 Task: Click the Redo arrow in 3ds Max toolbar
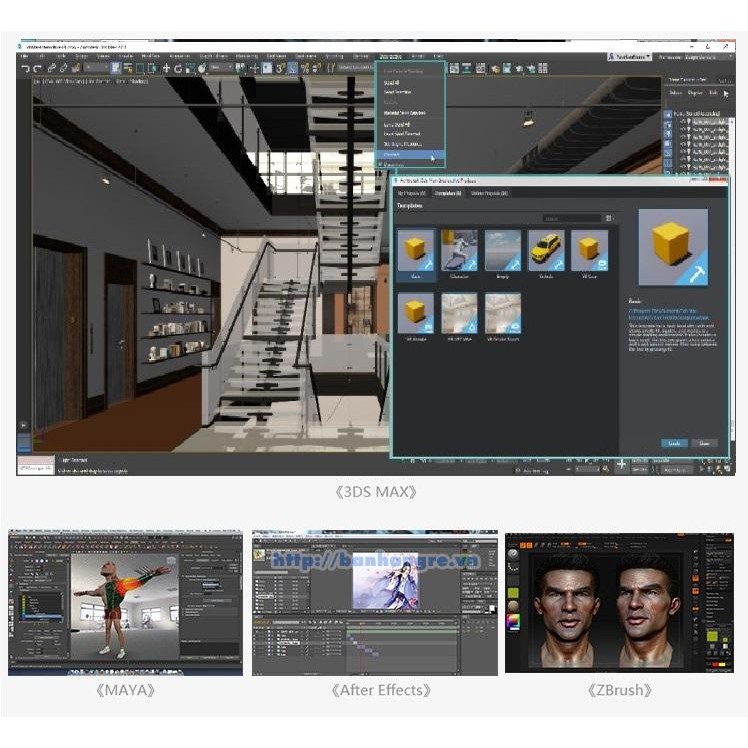coord(37,68)
